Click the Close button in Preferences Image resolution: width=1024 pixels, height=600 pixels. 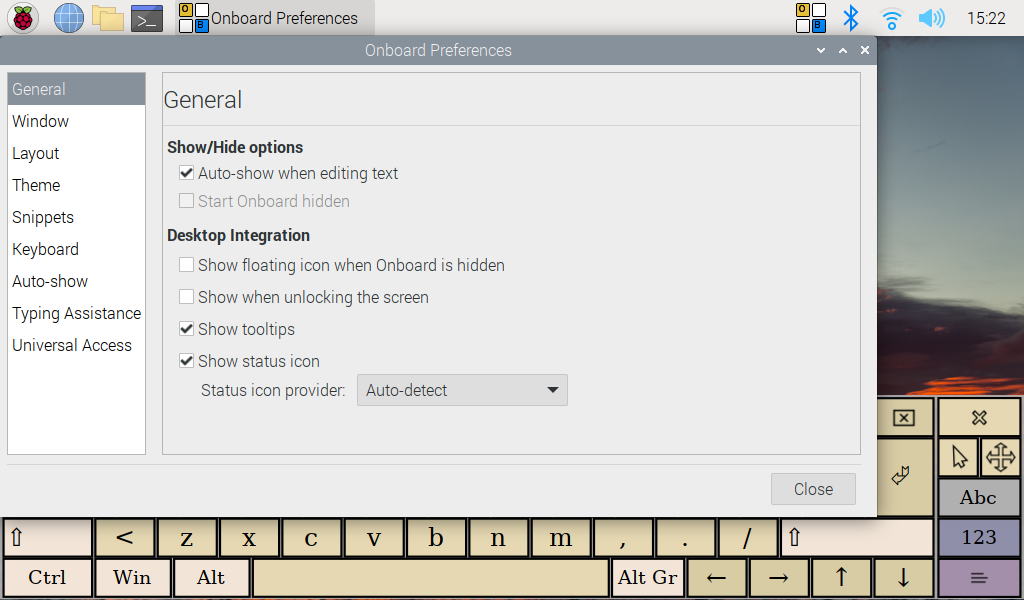click(813, 489)
